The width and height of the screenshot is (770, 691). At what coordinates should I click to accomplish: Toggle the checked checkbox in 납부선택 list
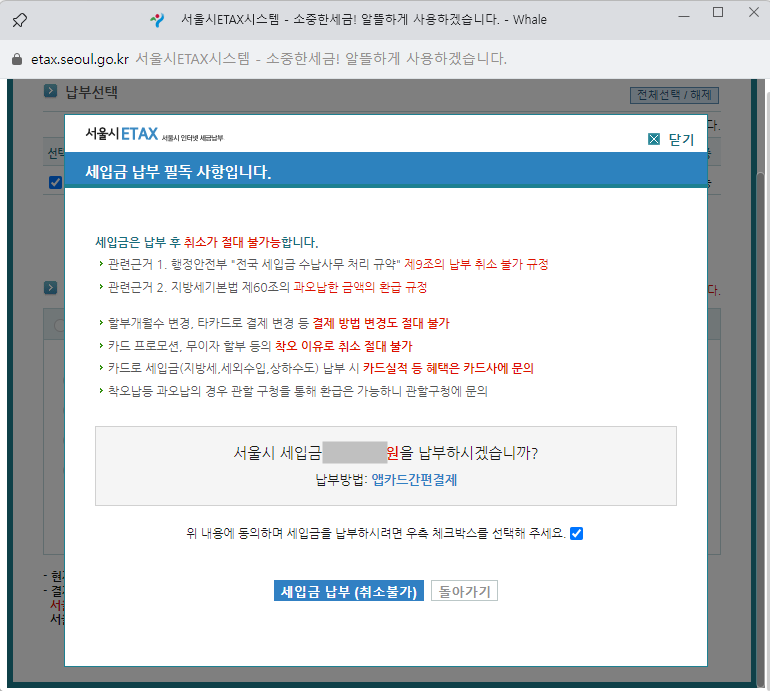(x=55, y=182)
